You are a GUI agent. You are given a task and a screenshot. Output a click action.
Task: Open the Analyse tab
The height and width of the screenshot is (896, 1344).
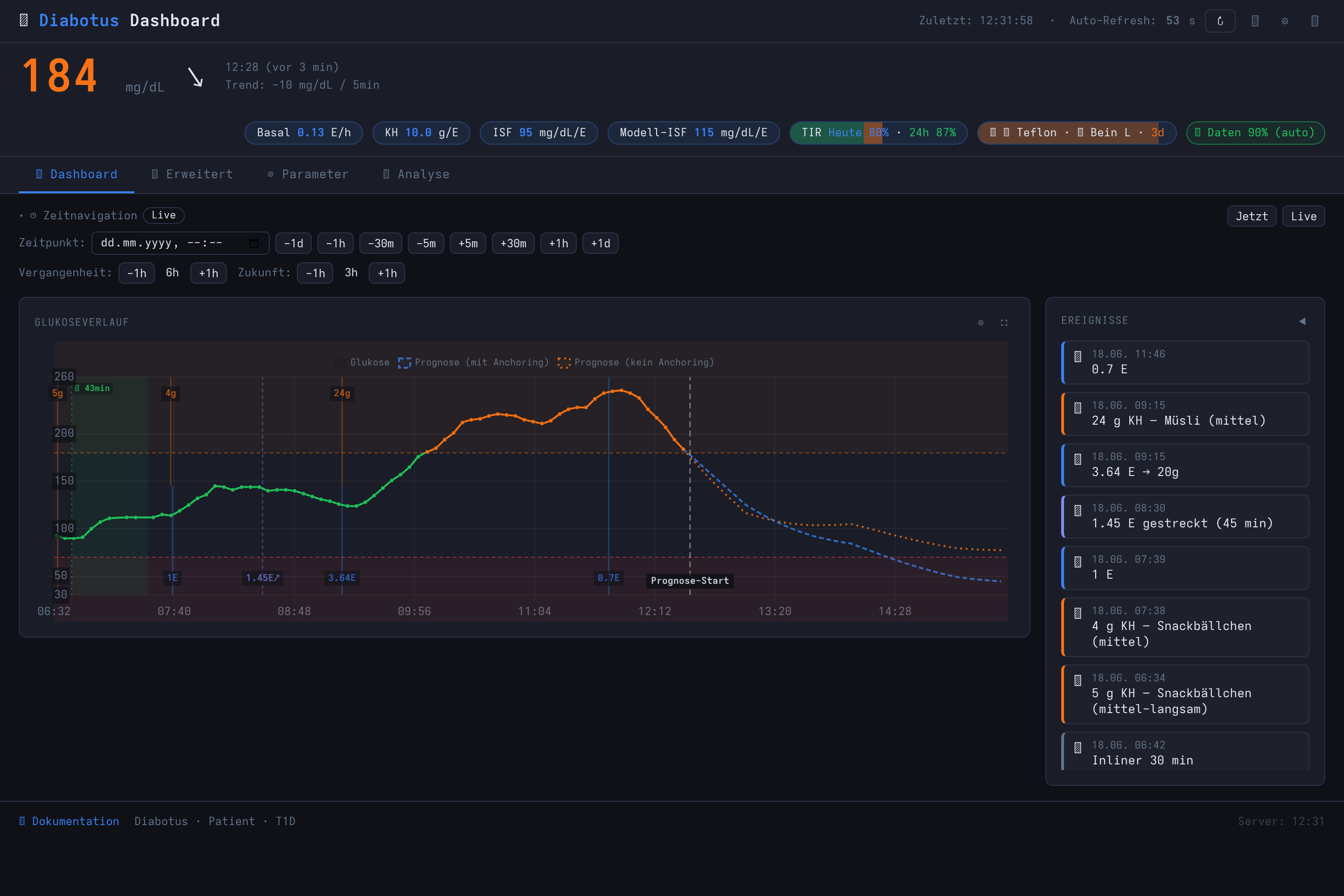point(416,174)
